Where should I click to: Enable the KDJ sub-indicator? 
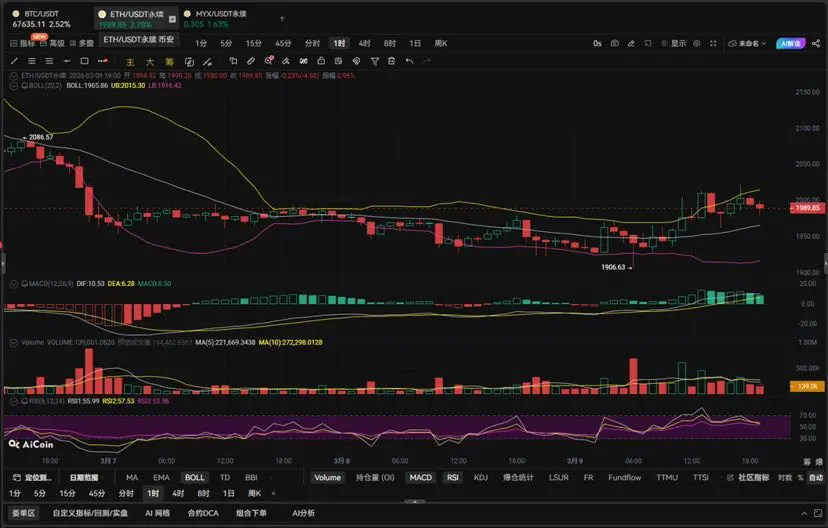481,477
